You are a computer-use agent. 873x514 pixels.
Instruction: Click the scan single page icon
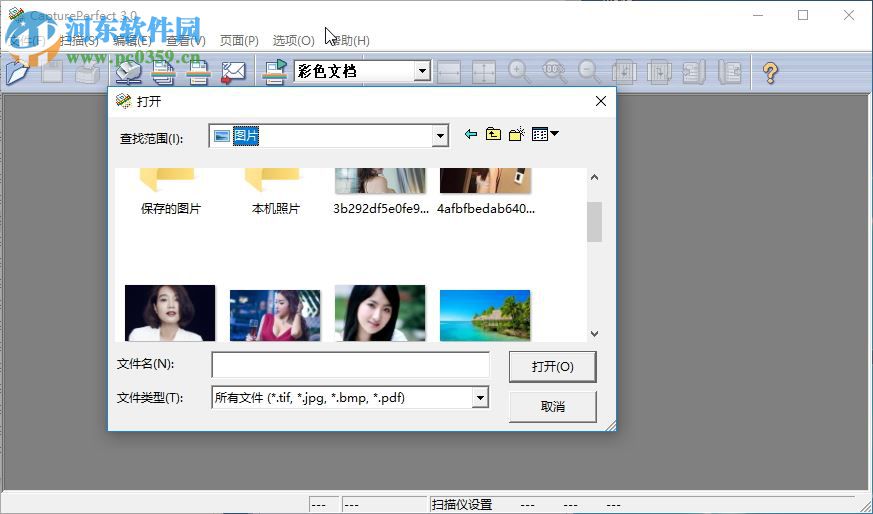(198, 72)
